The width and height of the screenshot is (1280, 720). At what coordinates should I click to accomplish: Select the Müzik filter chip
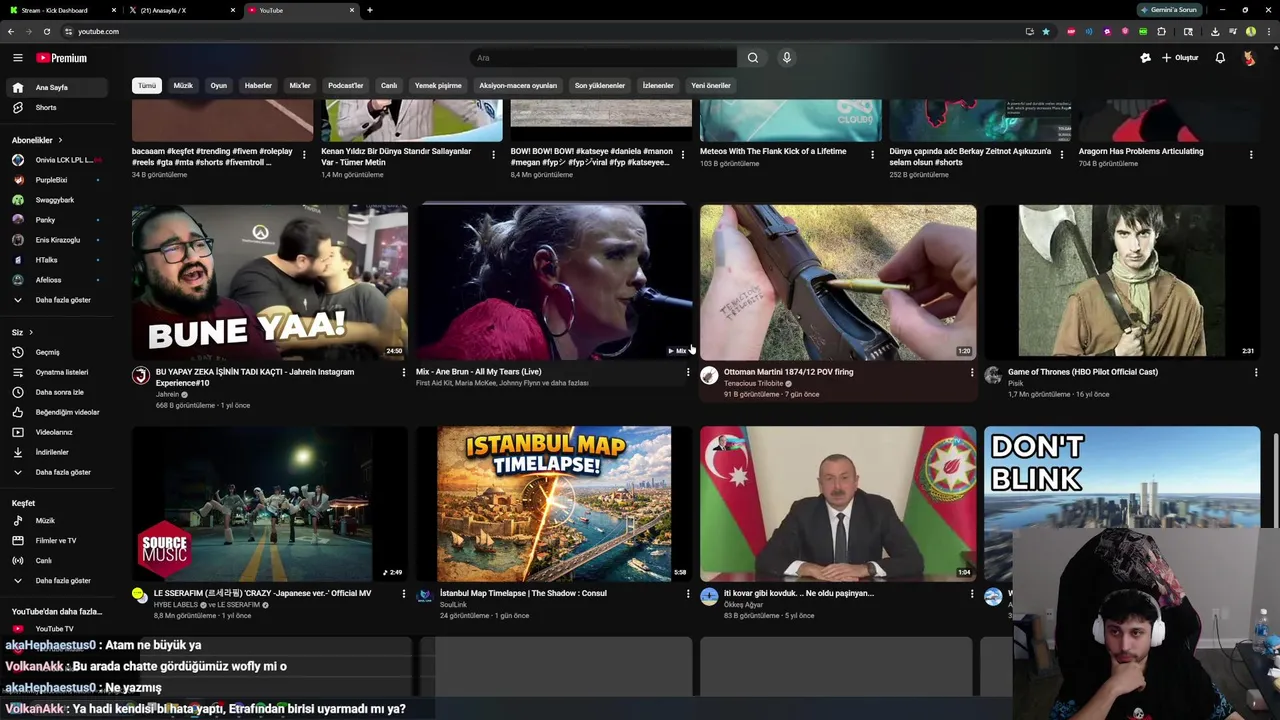[x=183, y=86]
